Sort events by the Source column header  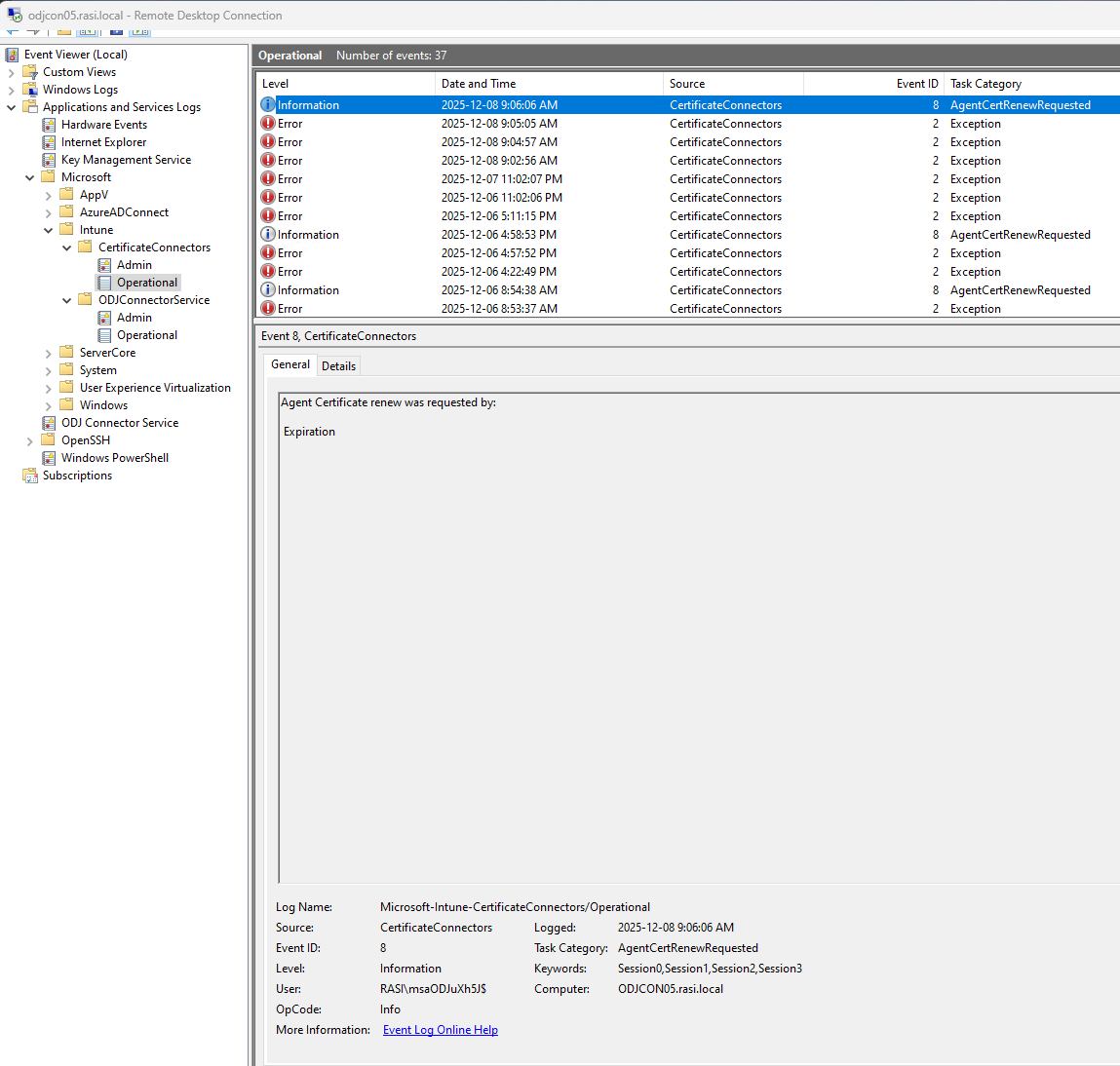[734, 84]
